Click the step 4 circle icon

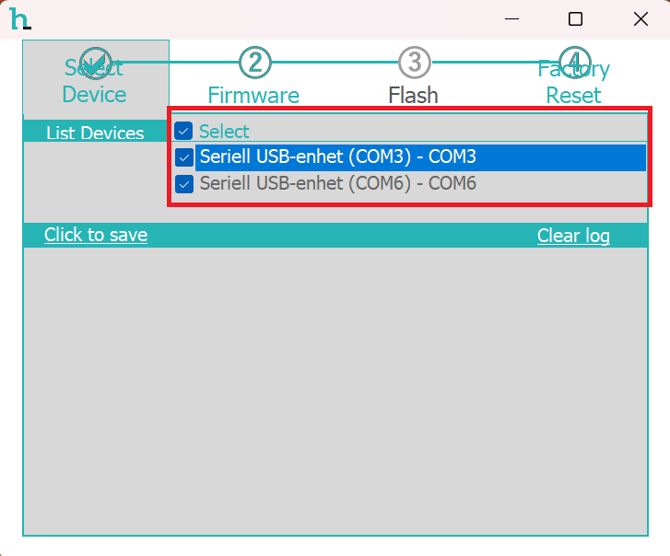tap(574, 63)
